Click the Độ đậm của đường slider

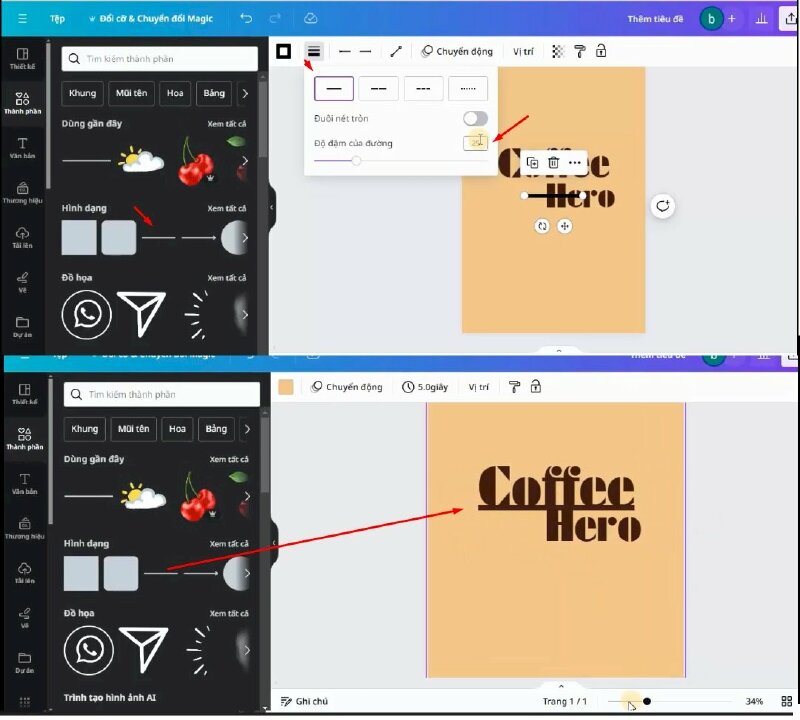356,160
